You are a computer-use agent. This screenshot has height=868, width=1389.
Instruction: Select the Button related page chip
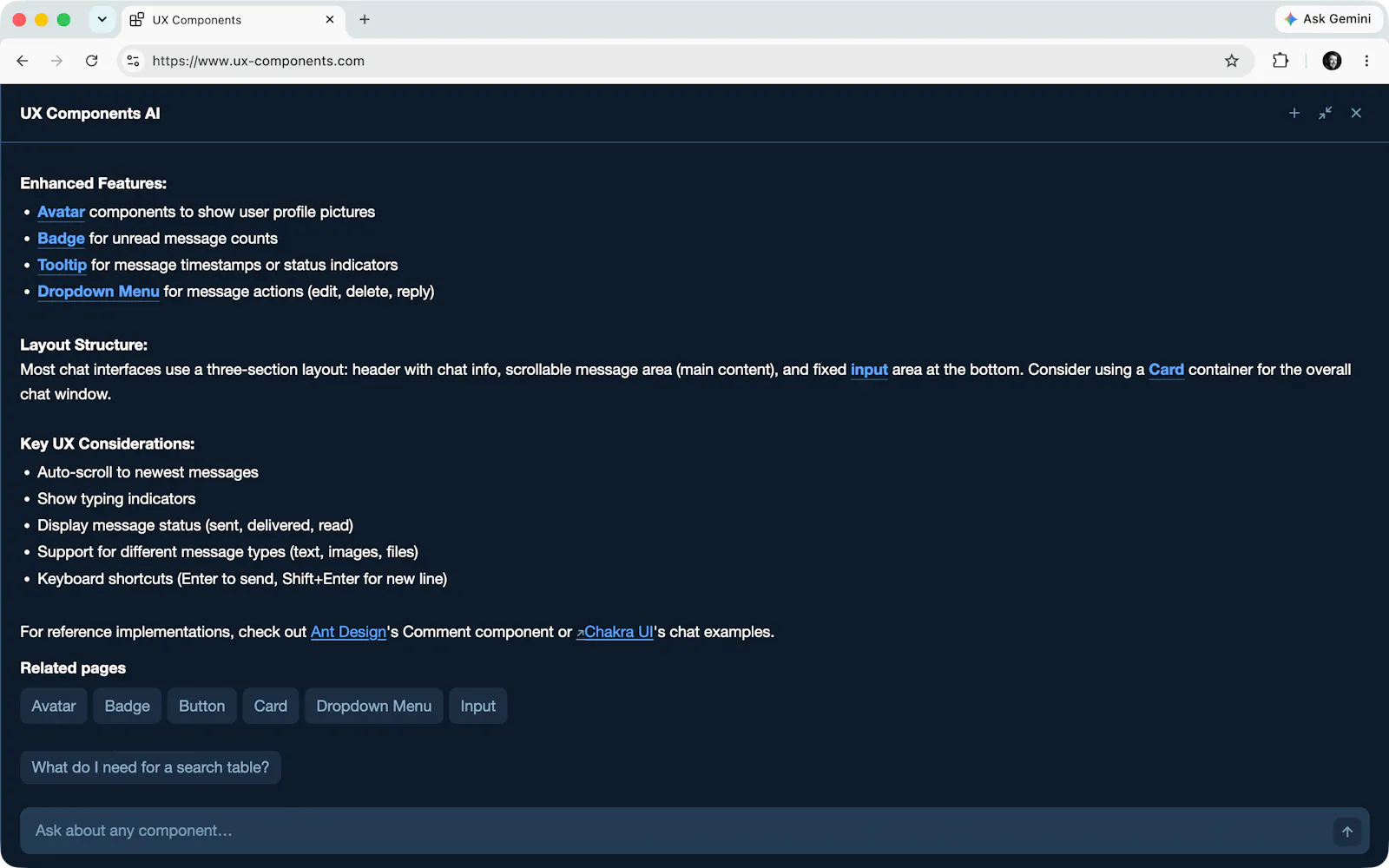coord(202,707)
